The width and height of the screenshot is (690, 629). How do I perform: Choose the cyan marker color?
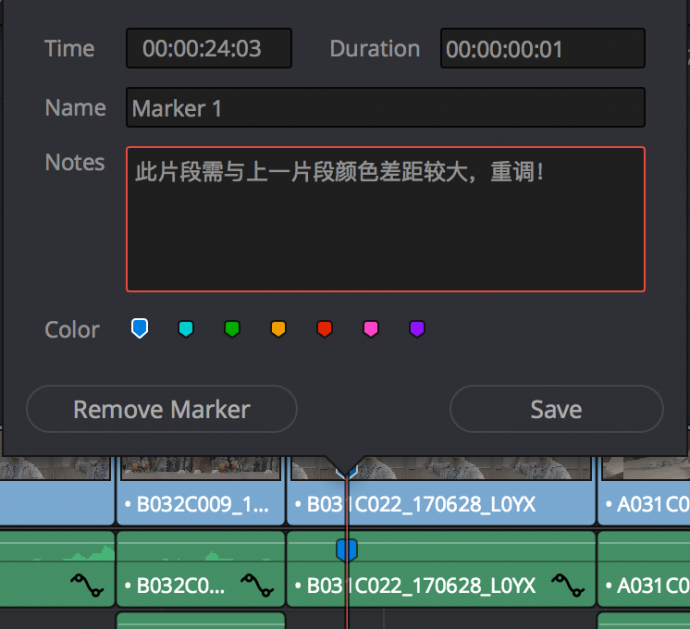185,329
